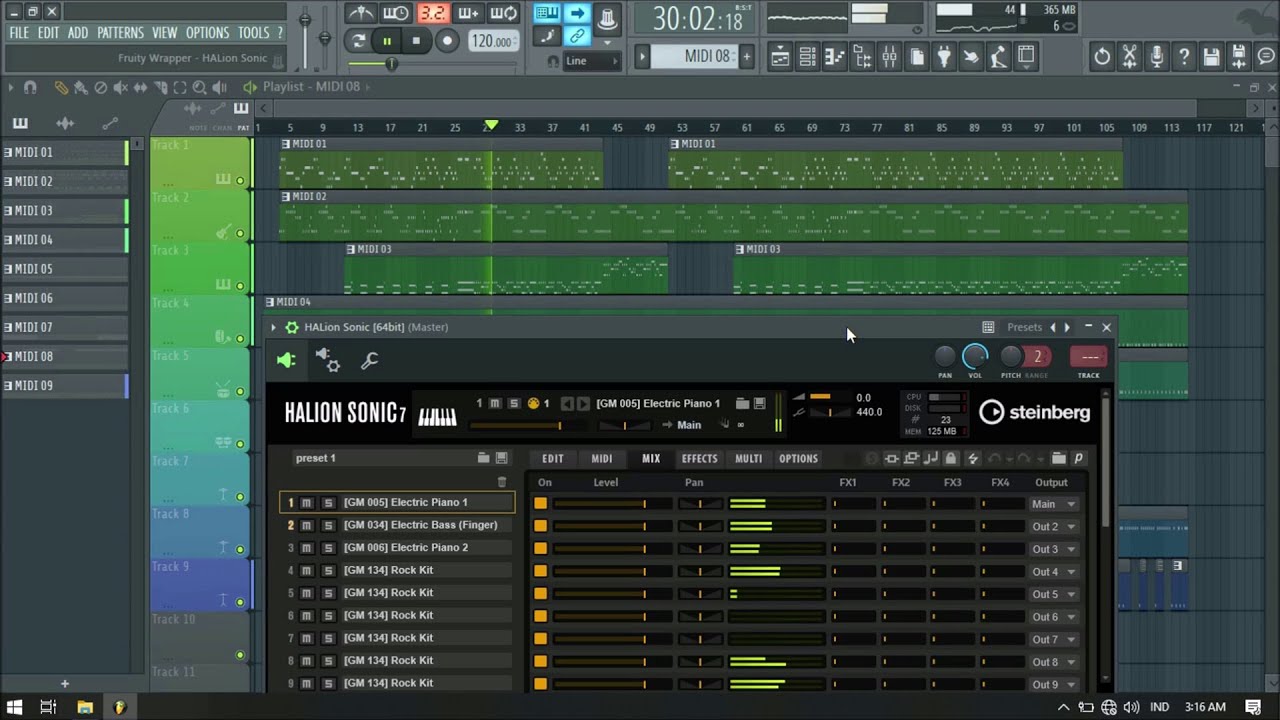Open the PATTERNS menu
This screenshot has width=1280, height=720.
120,33
